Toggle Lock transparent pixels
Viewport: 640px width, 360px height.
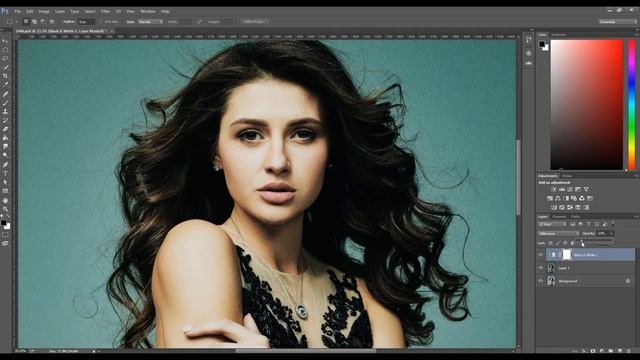[x=551, y=243]
